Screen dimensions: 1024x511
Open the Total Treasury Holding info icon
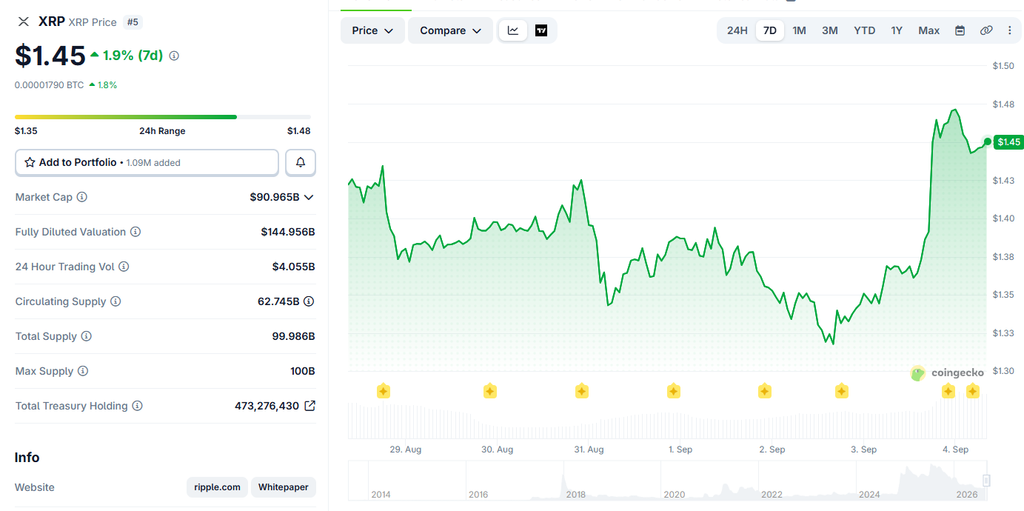point(137,406)
